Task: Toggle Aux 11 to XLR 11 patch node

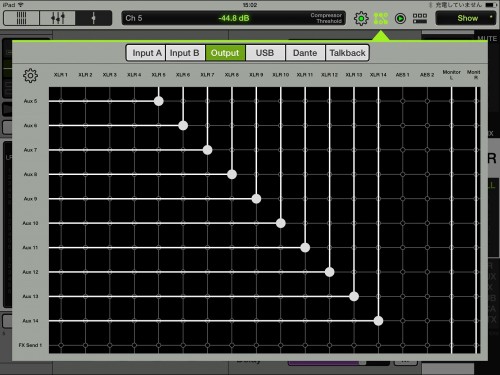Action: click(305, 248)
